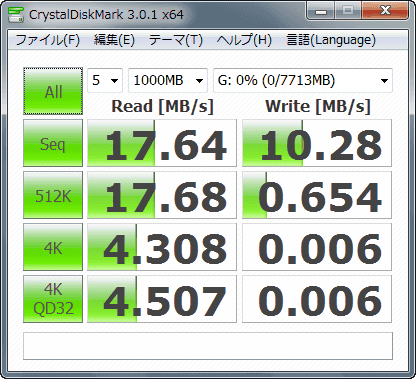416x379 pixels.
Task: Start the Seq benchmark test
Action: [x=53, y=143]
